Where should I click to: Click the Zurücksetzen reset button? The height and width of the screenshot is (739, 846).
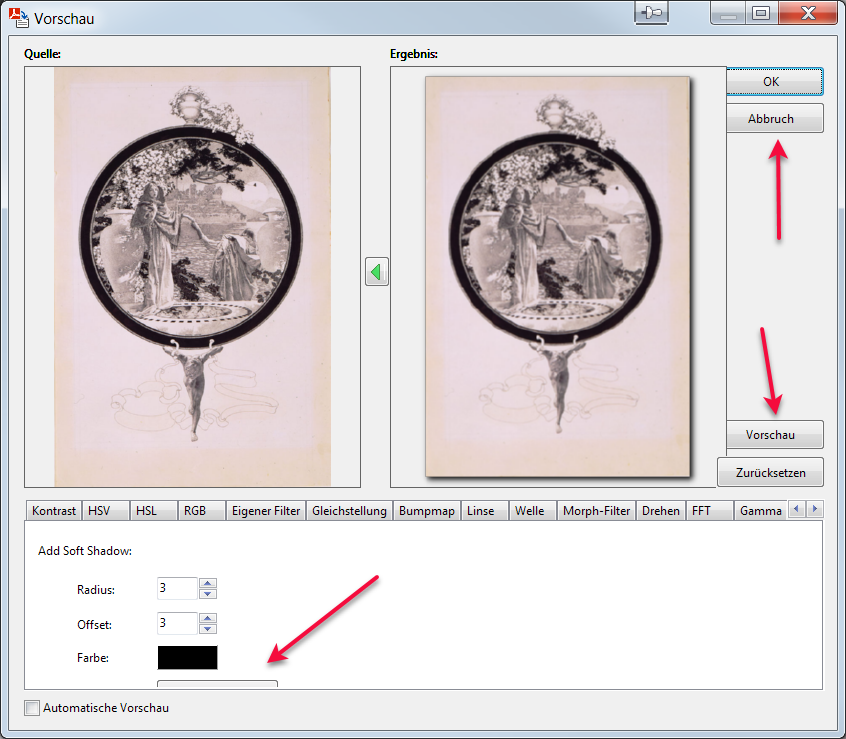[x=770, y=472]
